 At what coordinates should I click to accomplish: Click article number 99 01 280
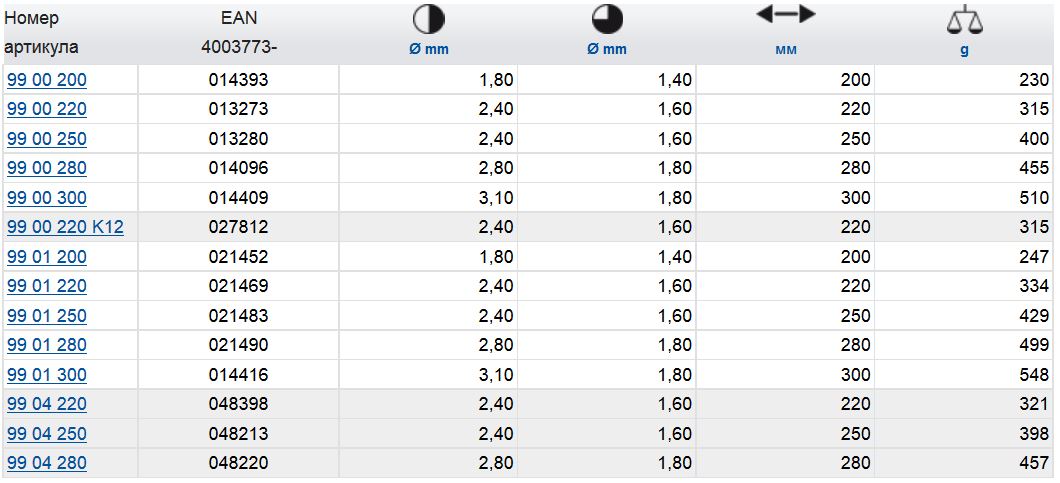point(47,345)
